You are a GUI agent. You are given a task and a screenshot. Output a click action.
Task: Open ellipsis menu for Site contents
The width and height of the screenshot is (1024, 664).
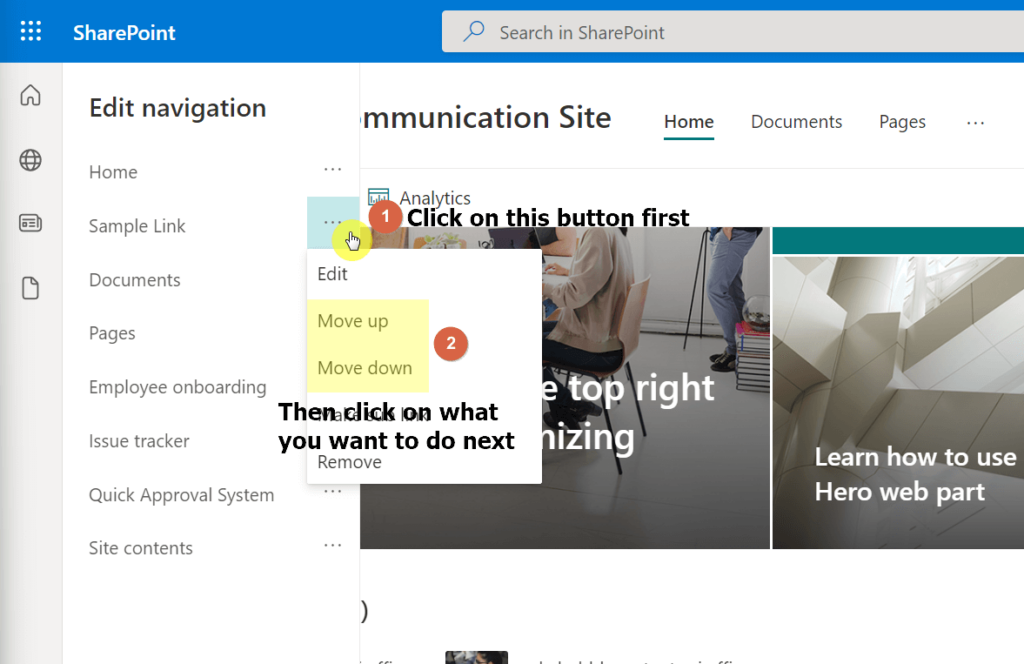[x=332, y=545]
